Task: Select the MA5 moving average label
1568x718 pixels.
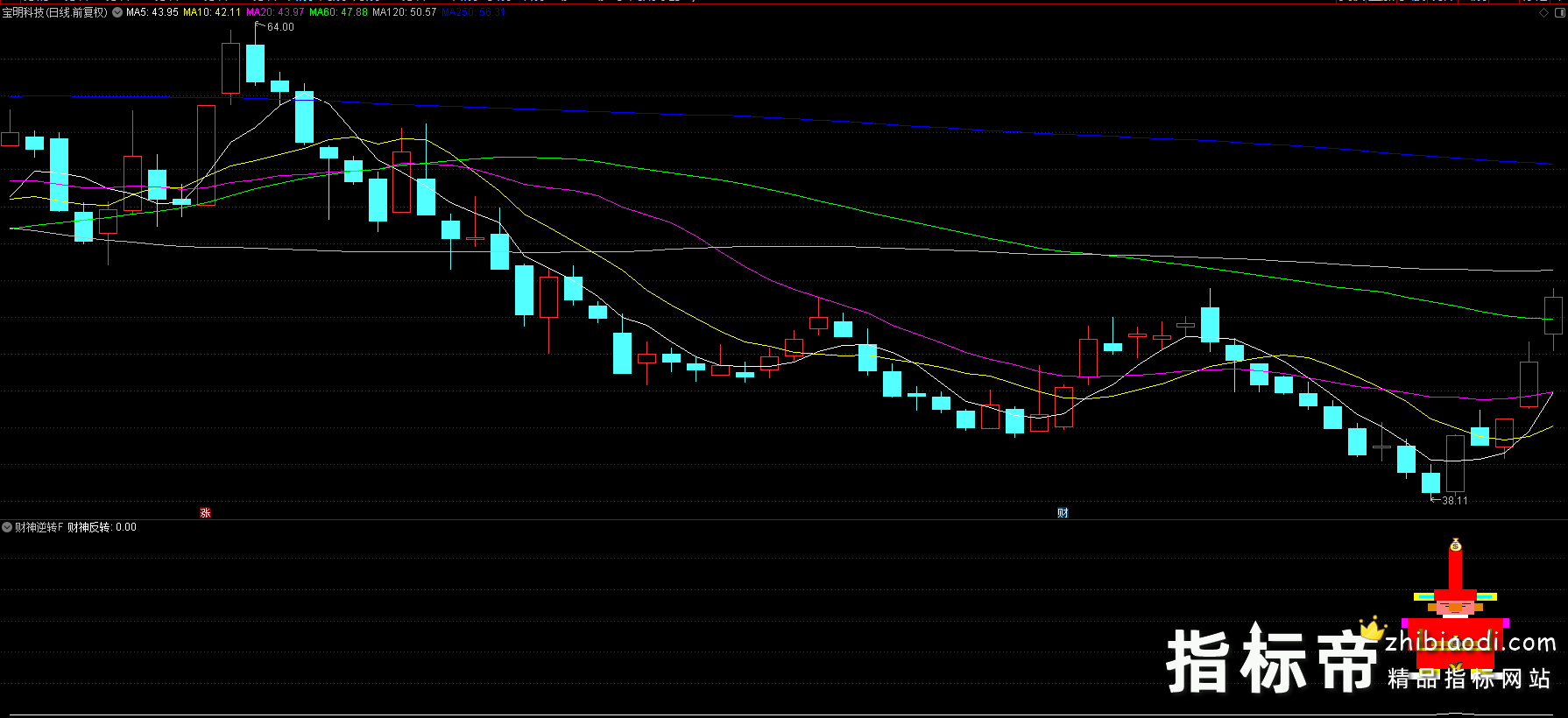Action: 152,12
